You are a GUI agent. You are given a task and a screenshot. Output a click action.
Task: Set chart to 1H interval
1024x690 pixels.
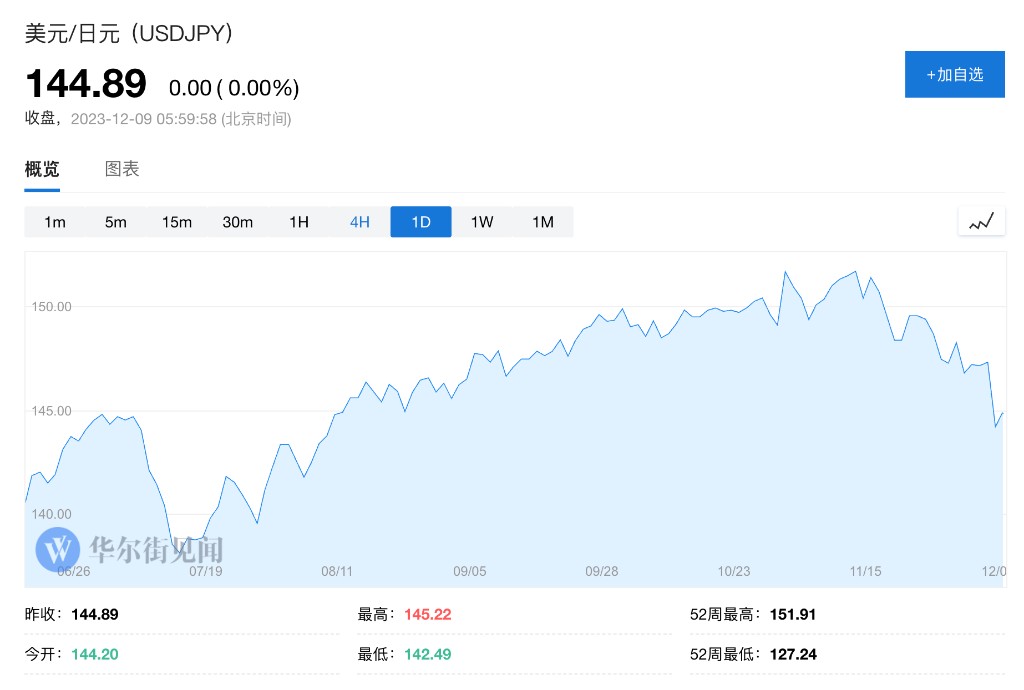click(299, 222)
